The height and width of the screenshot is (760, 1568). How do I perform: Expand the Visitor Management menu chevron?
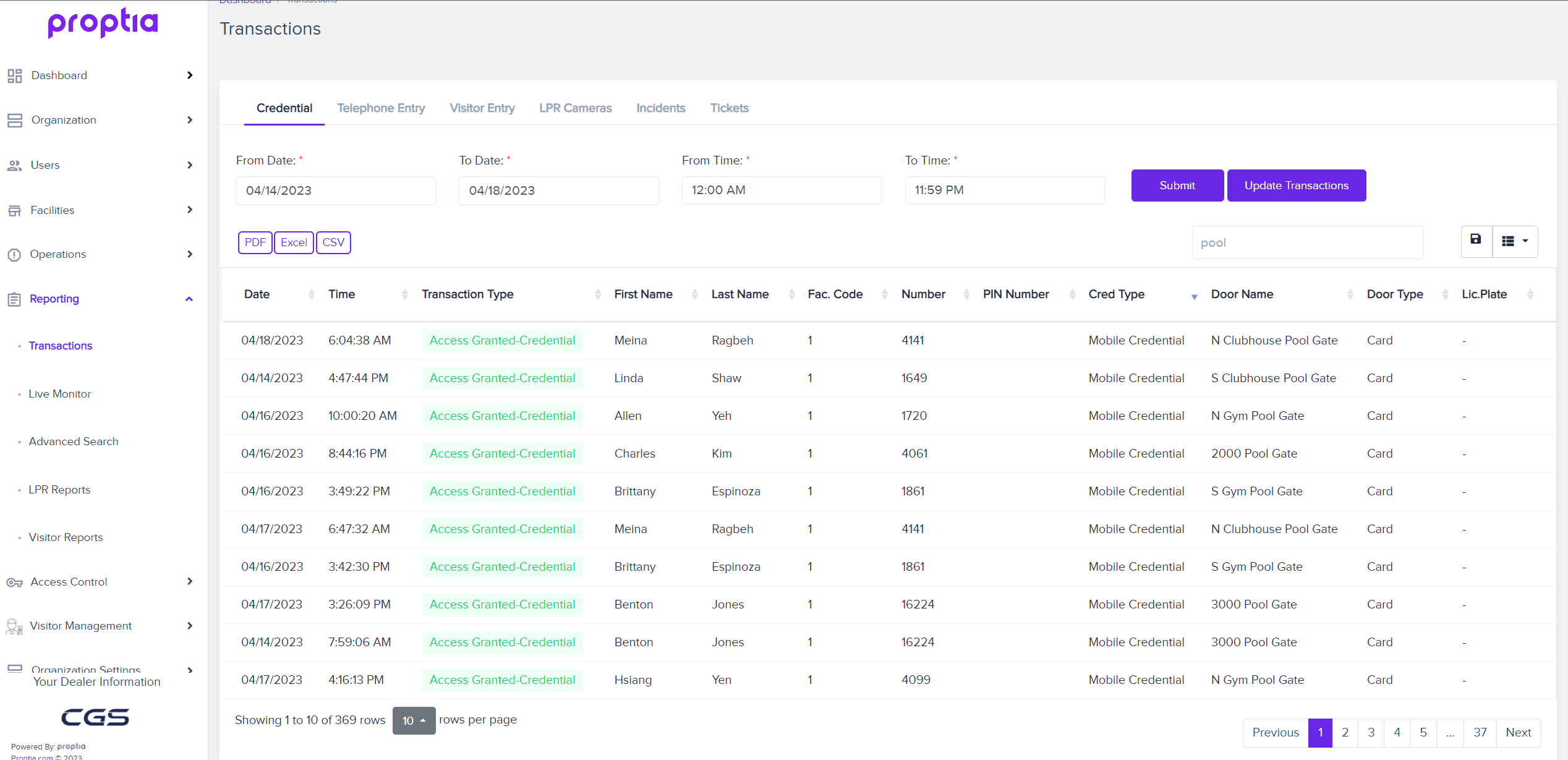190,626
